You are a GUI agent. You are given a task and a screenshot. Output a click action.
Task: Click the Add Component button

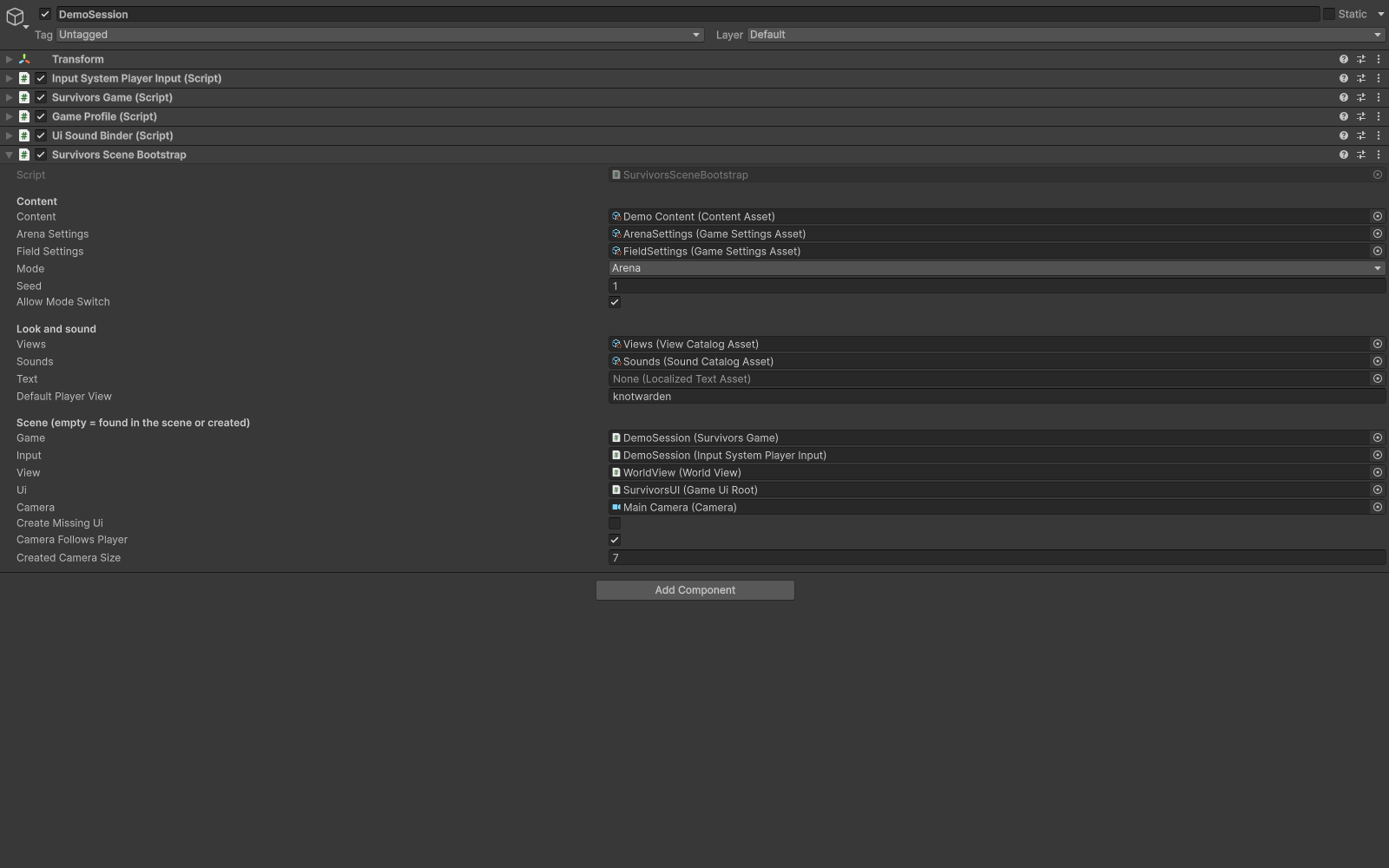695,590
